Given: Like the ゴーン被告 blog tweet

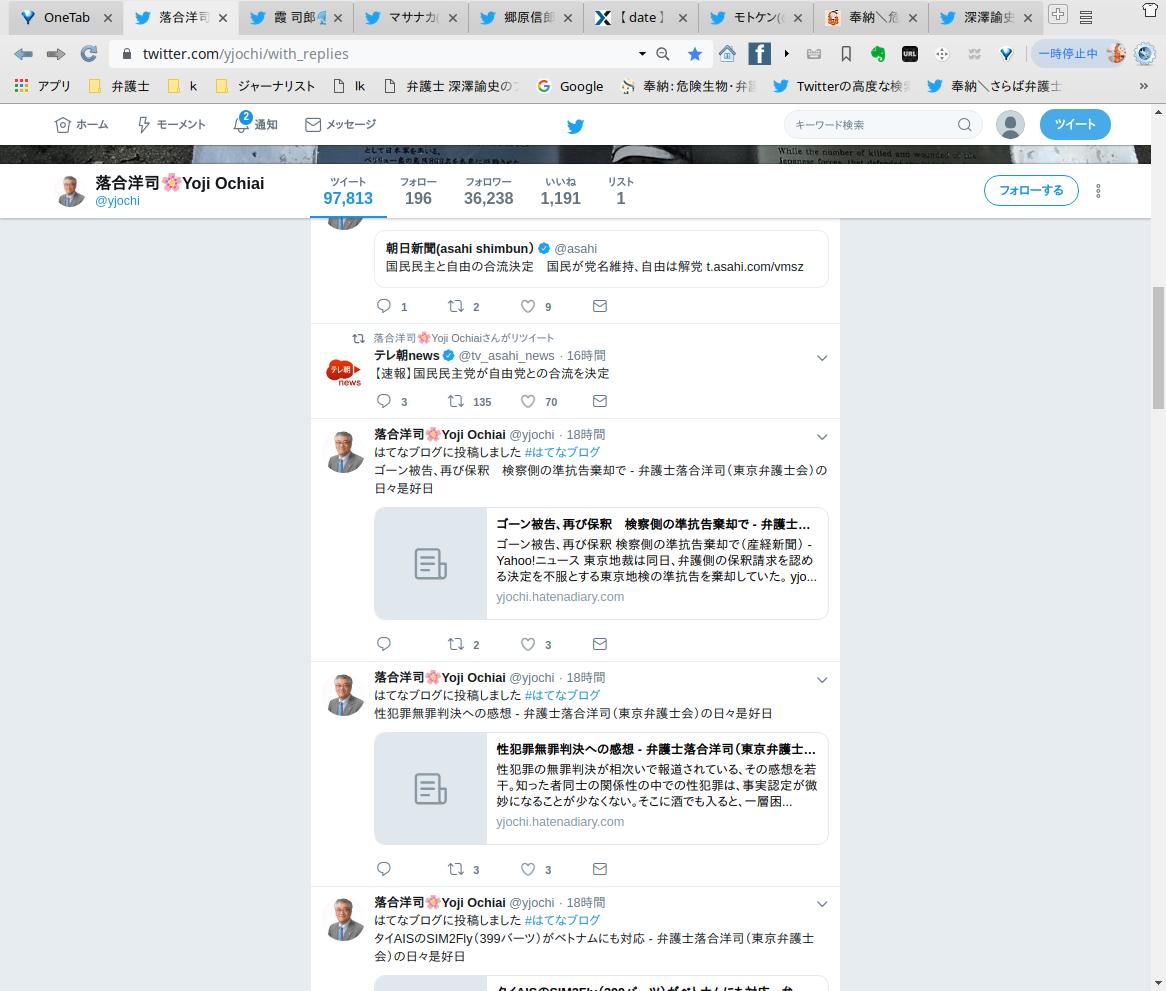Looking at the screenshot, I should [x=527, y=644].
